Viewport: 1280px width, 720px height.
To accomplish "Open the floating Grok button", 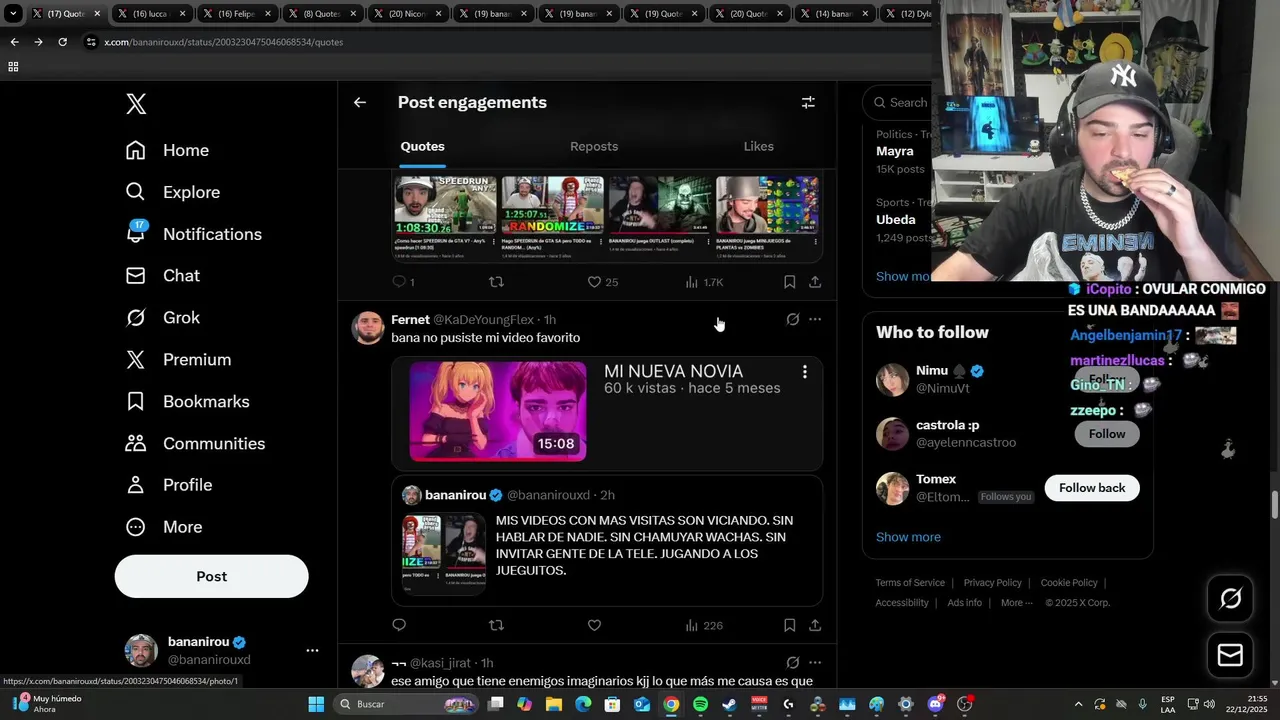I will 1230,598.
